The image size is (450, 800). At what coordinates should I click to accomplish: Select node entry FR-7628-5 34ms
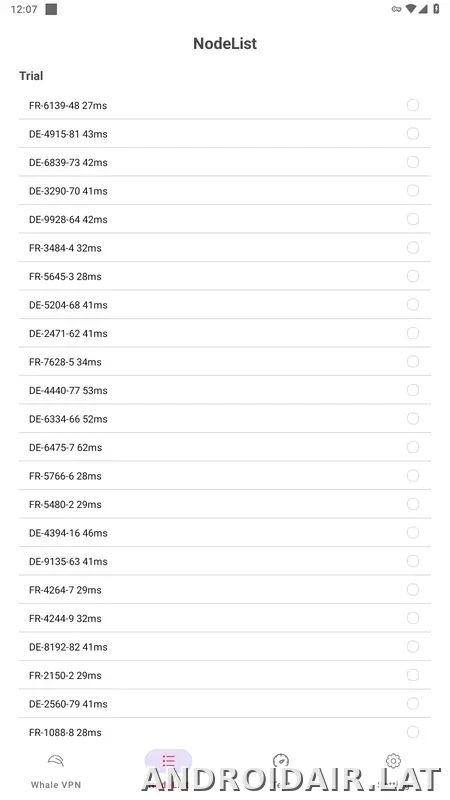coord(225,362)
